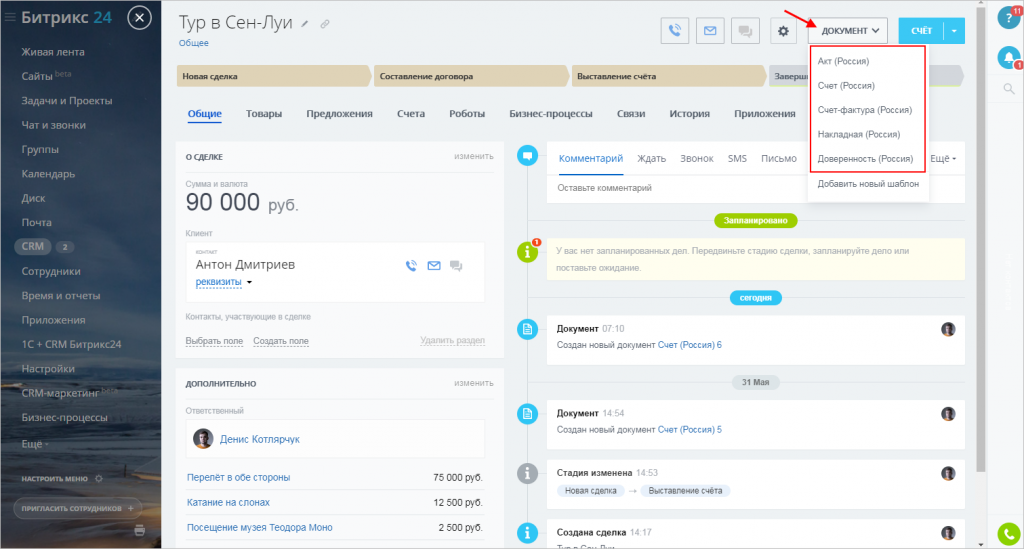Click the phone call icon in deal header
This screenshot has height=549, width=1024.
click(x=675, y=31)
